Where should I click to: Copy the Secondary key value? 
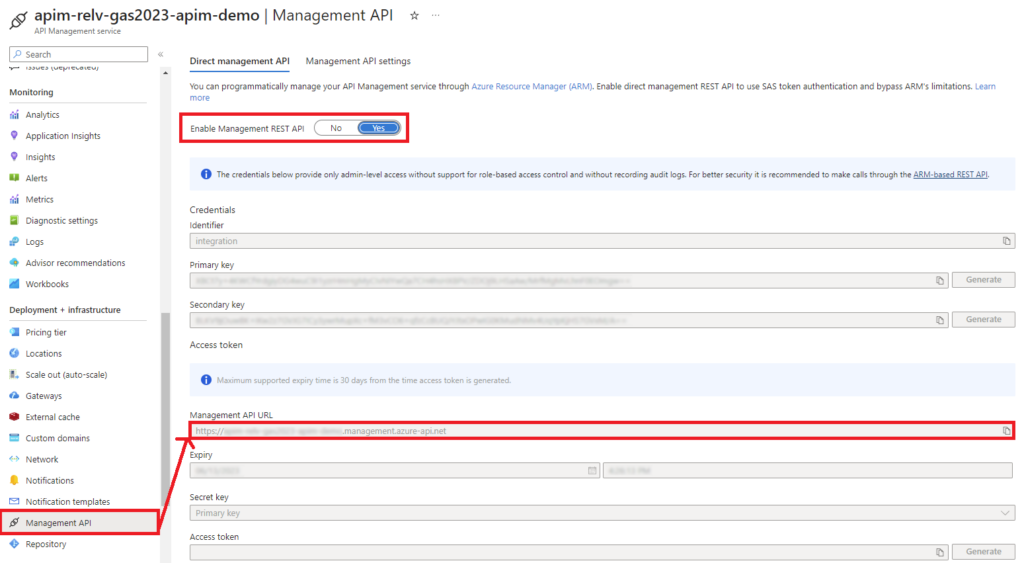(x=940, y=320)
